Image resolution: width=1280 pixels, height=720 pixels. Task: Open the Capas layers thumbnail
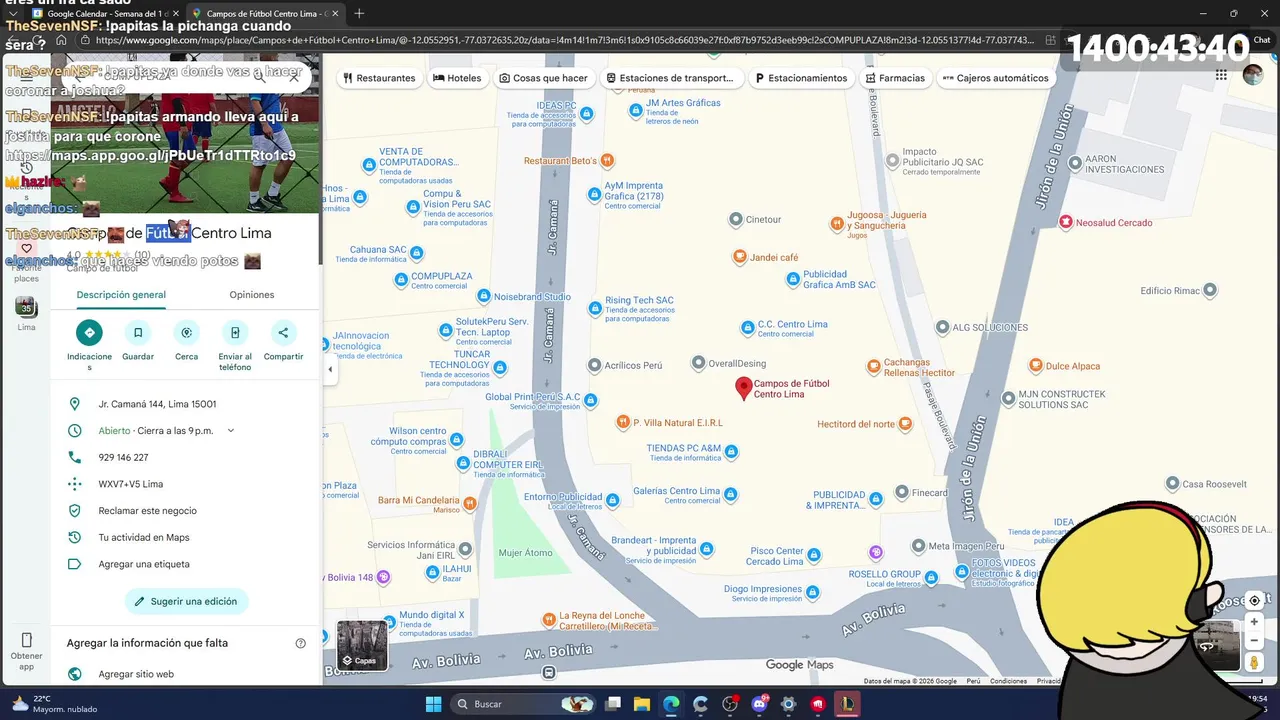coord(362,646)
